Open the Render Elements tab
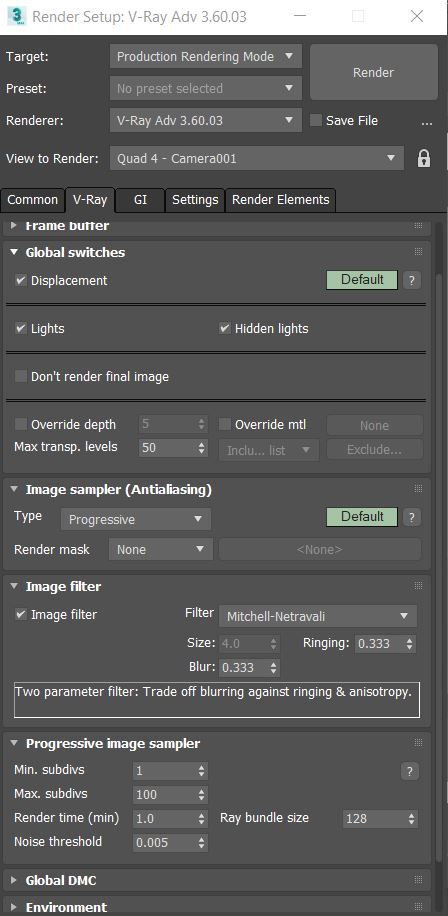Image resolution: width=448 pixels, height=916 pixels. coord(280,200)
